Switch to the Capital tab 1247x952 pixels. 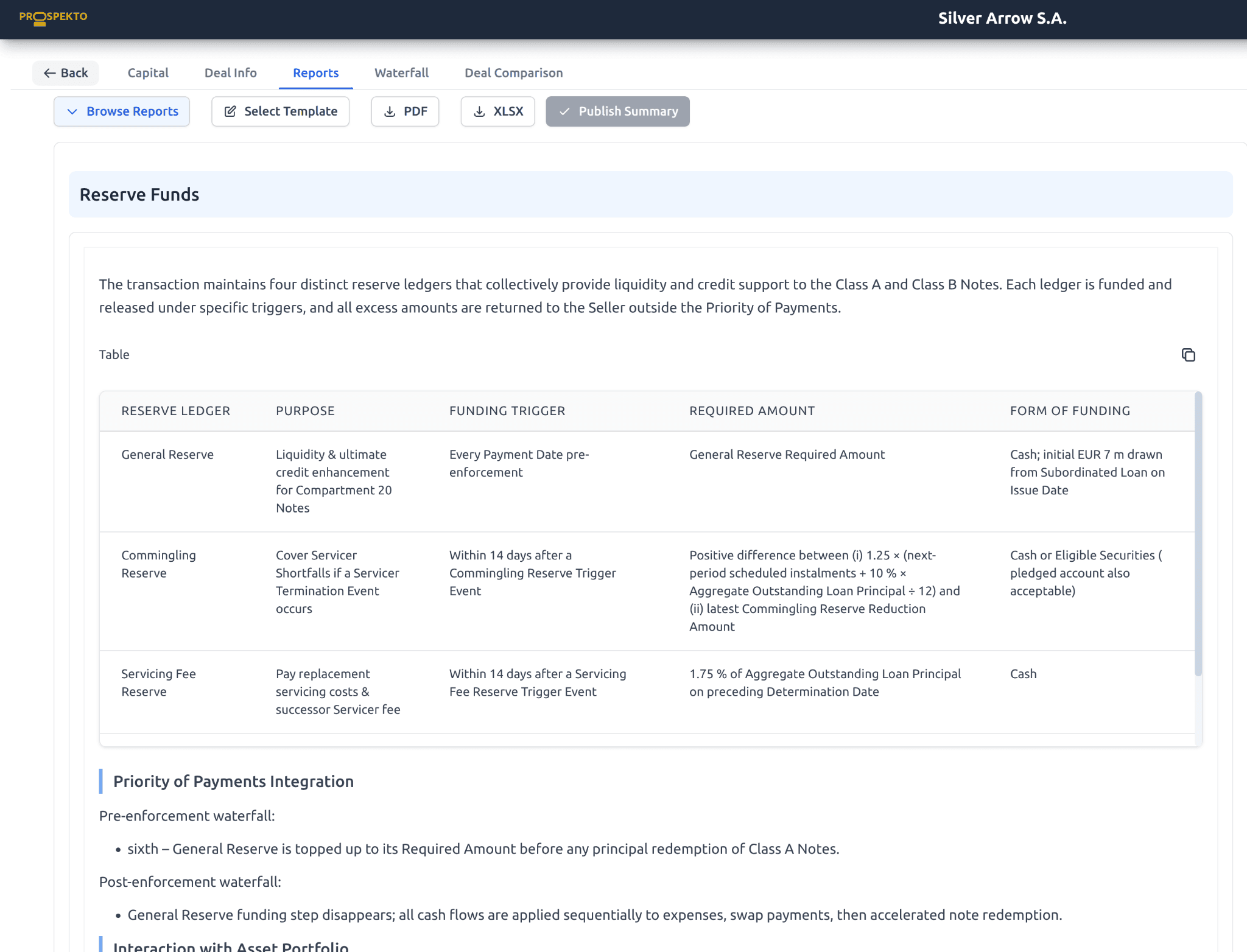[148, 73]
